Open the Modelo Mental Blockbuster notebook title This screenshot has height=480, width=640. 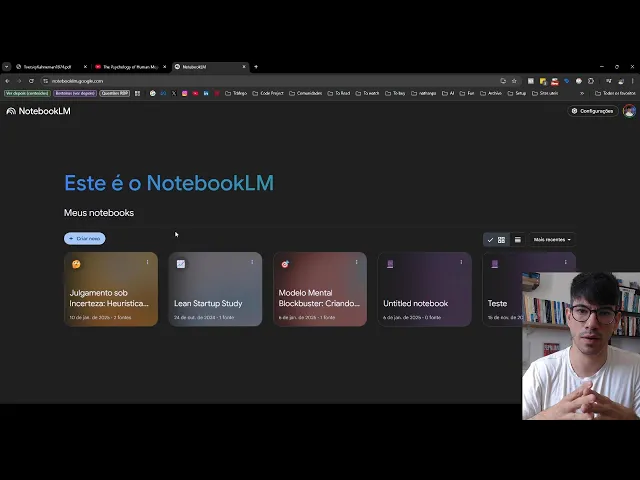click(x=319, y=298)
